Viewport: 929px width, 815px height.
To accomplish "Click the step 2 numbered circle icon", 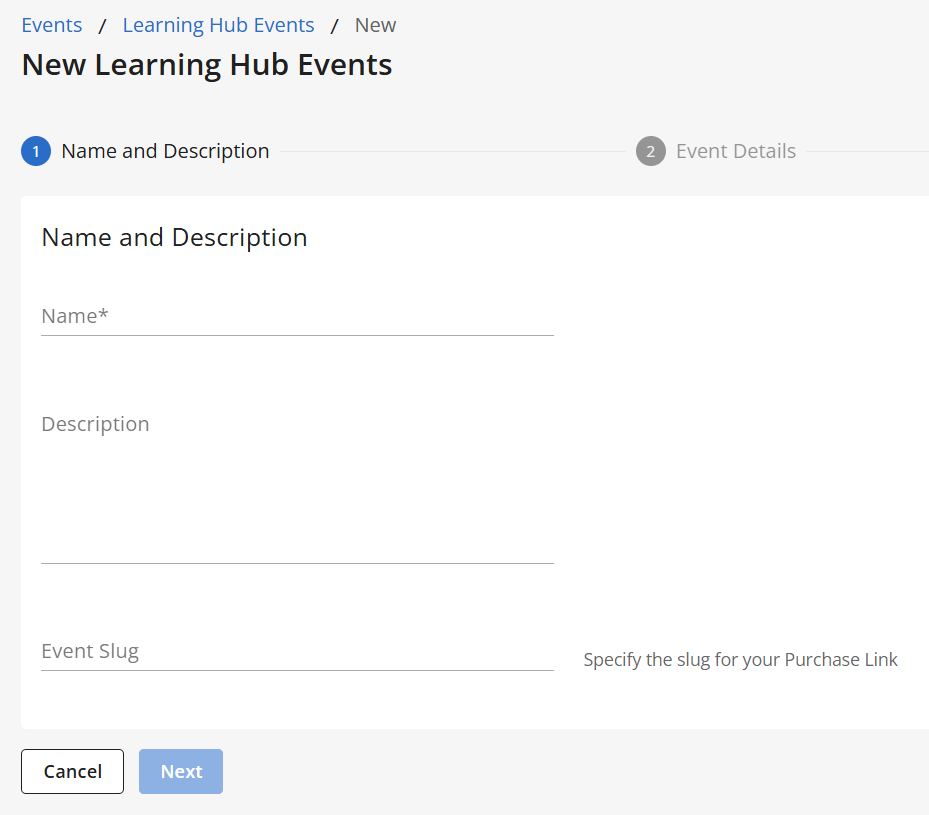I will click(650, 152).
